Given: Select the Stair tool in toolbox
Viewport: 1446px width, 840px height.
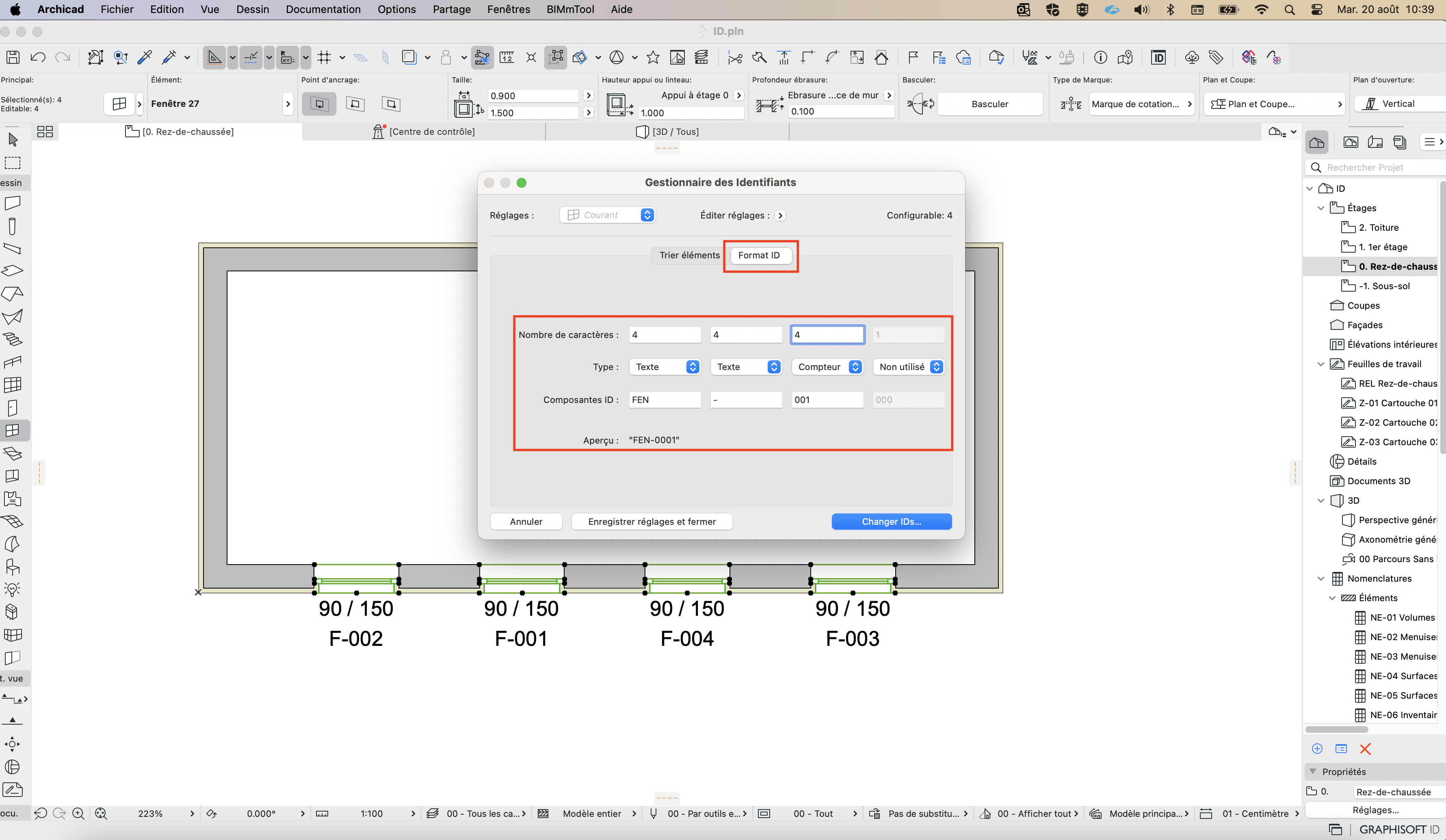Looking at the screenshot, I should 13,339.
